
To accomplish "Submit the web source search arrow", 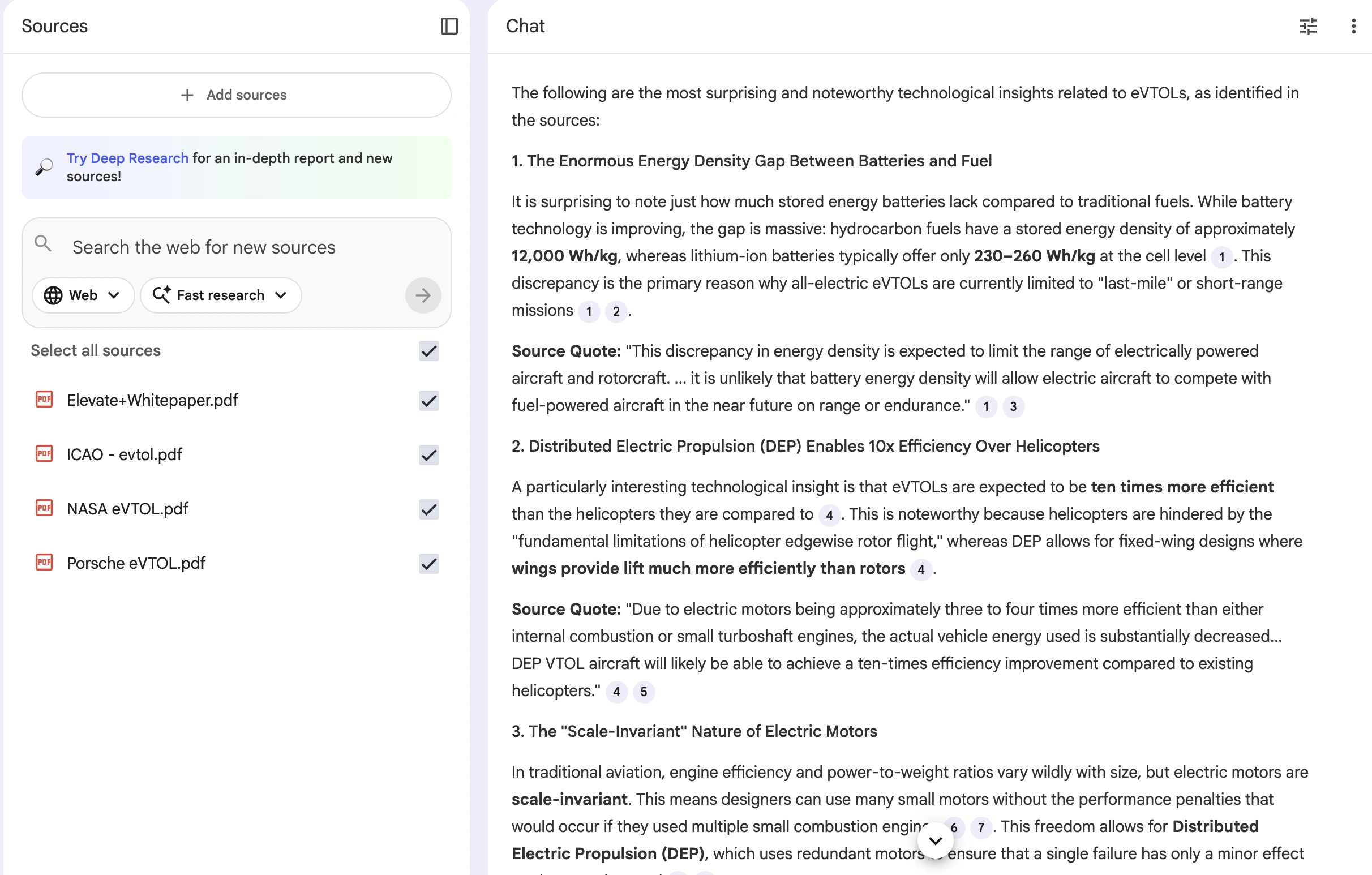I will pyautogui.click(x=423, y=295).
